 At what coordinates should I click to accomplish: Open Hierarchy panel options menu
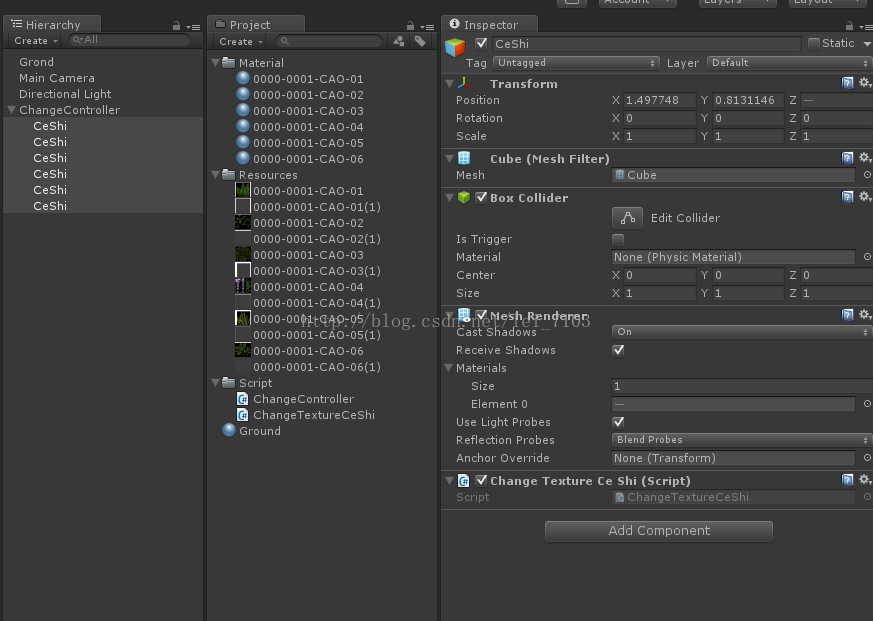coord(193,27)
